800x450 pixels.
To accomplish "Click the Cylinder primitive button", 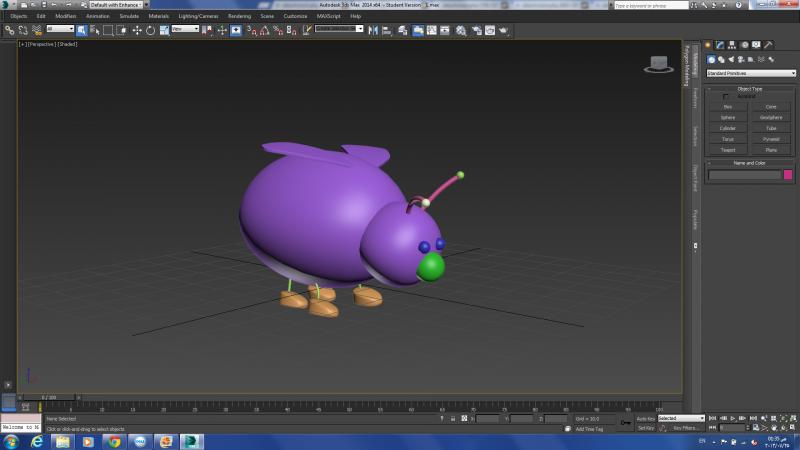I will click(x=728, y=128).
